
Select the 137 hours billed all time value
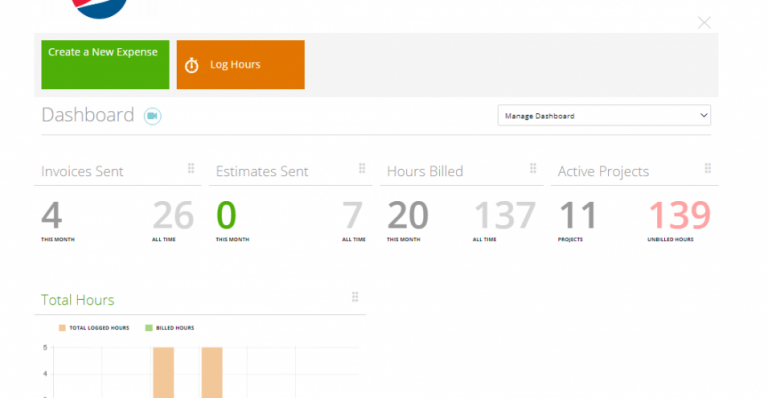pos(505,215)
